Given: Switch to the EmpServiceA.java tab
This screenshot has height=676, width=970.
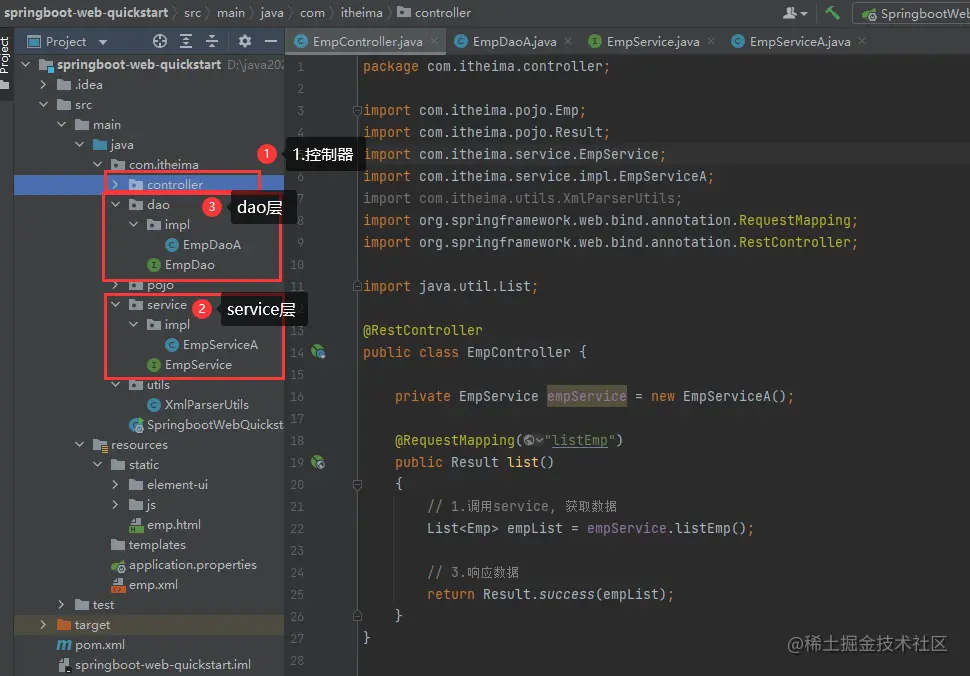Looking at the screenshot, I should pos(799,42).
